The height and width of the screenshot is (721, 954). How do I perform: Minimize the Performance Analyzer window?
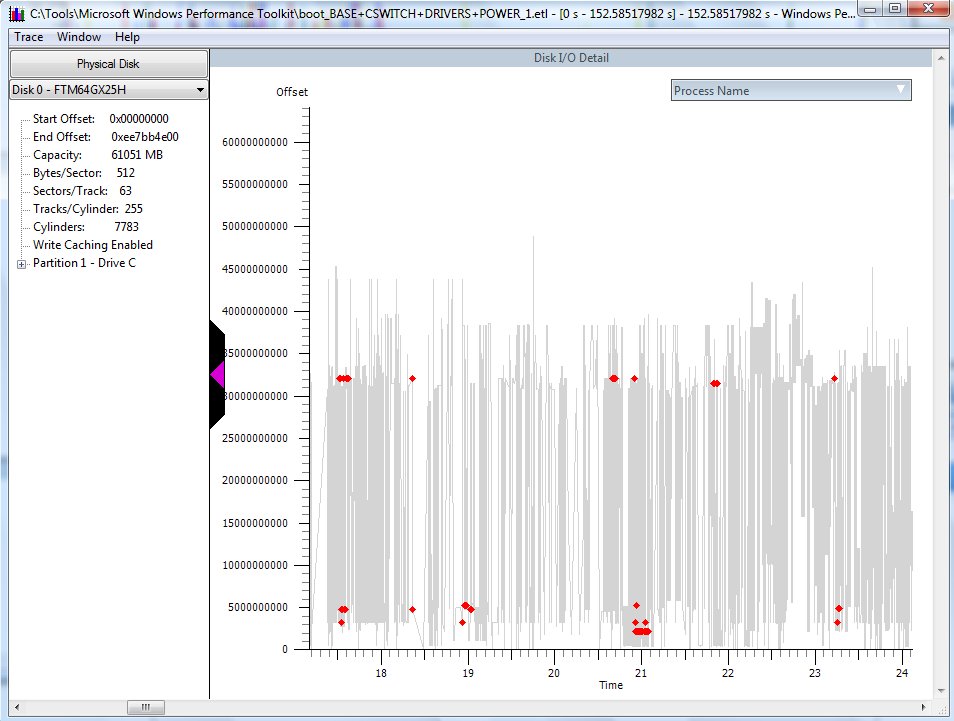871,9
